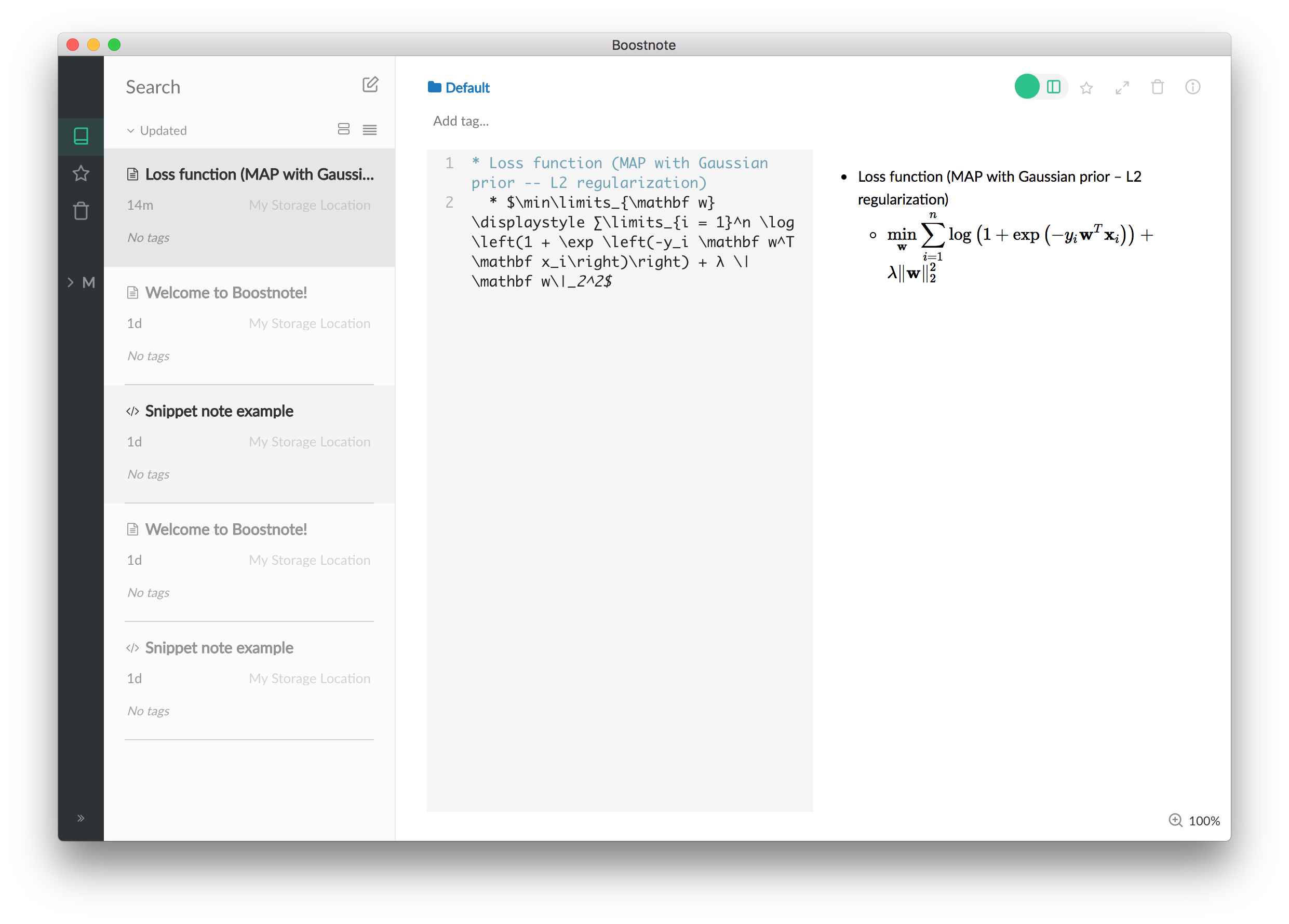
Task: Delete note using toolbar trash icon
Action: (x=1157, y=87)
